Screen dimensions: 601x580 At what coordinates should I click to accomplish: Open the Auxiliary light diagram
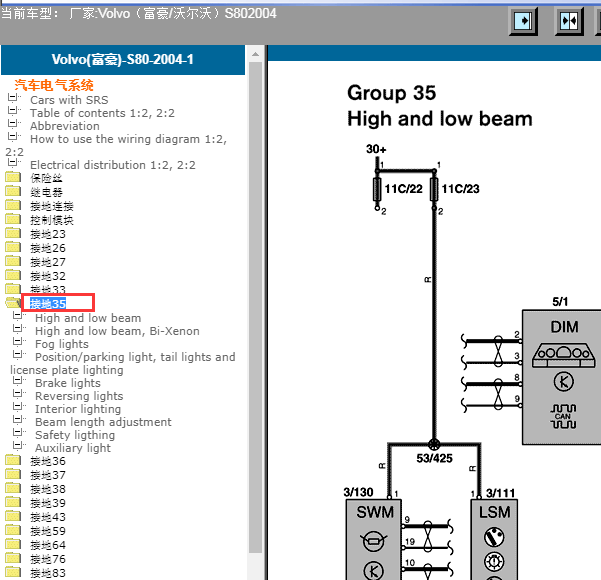click(x=73, y=448)
